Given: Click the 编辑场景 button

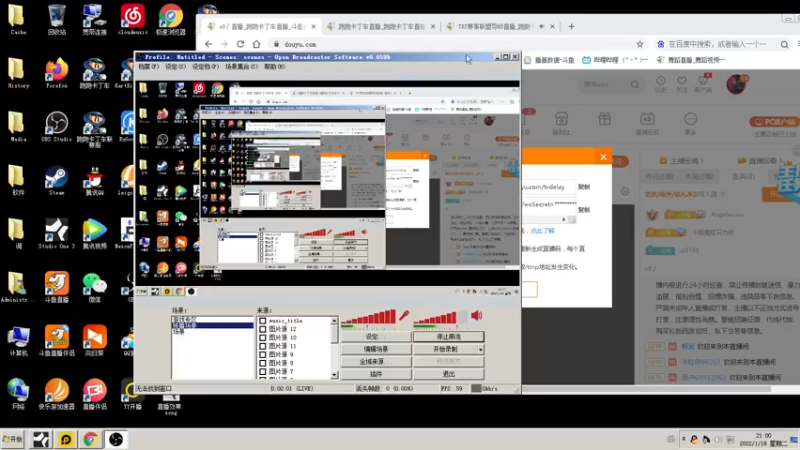Looking at the screenshot, I should (x=376, y=349).
